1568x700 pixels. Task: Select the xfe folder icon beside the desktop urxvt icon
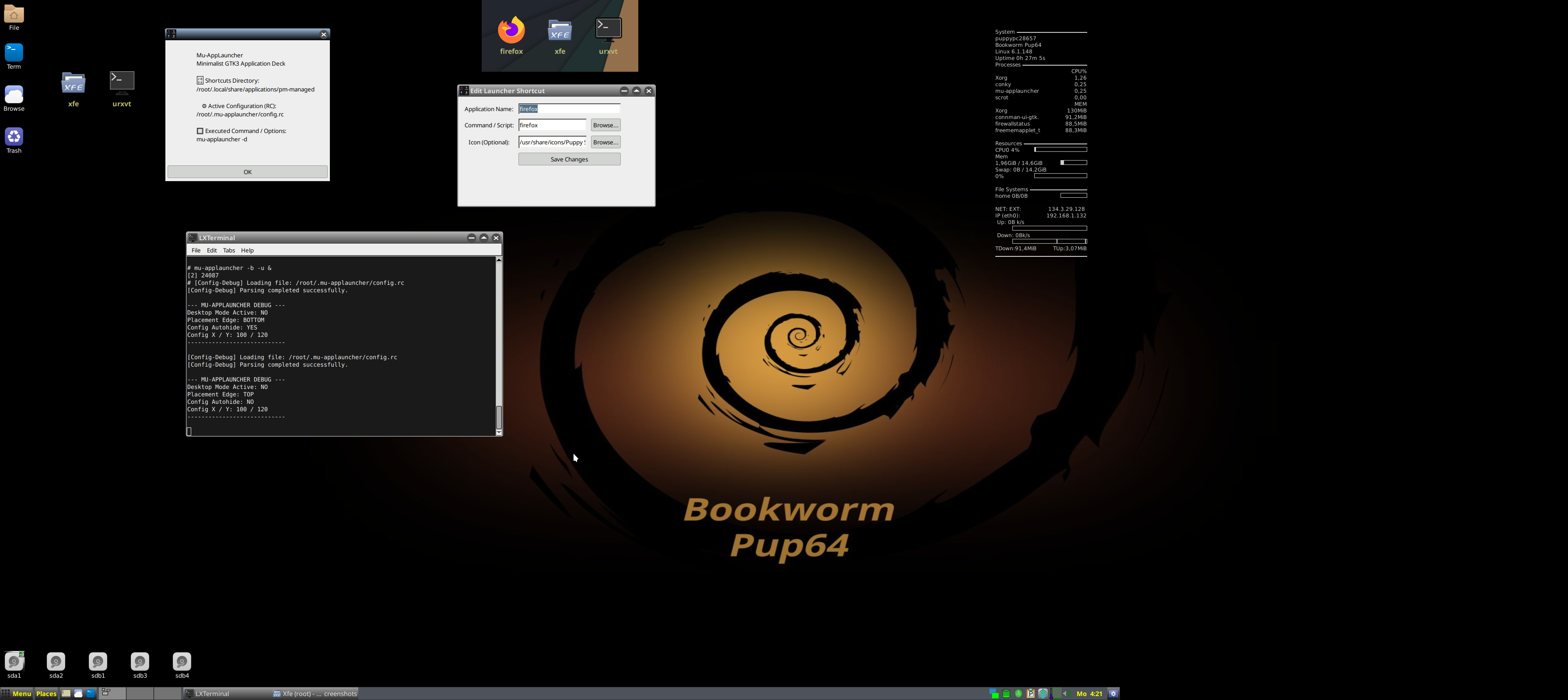tap(73, 84)
